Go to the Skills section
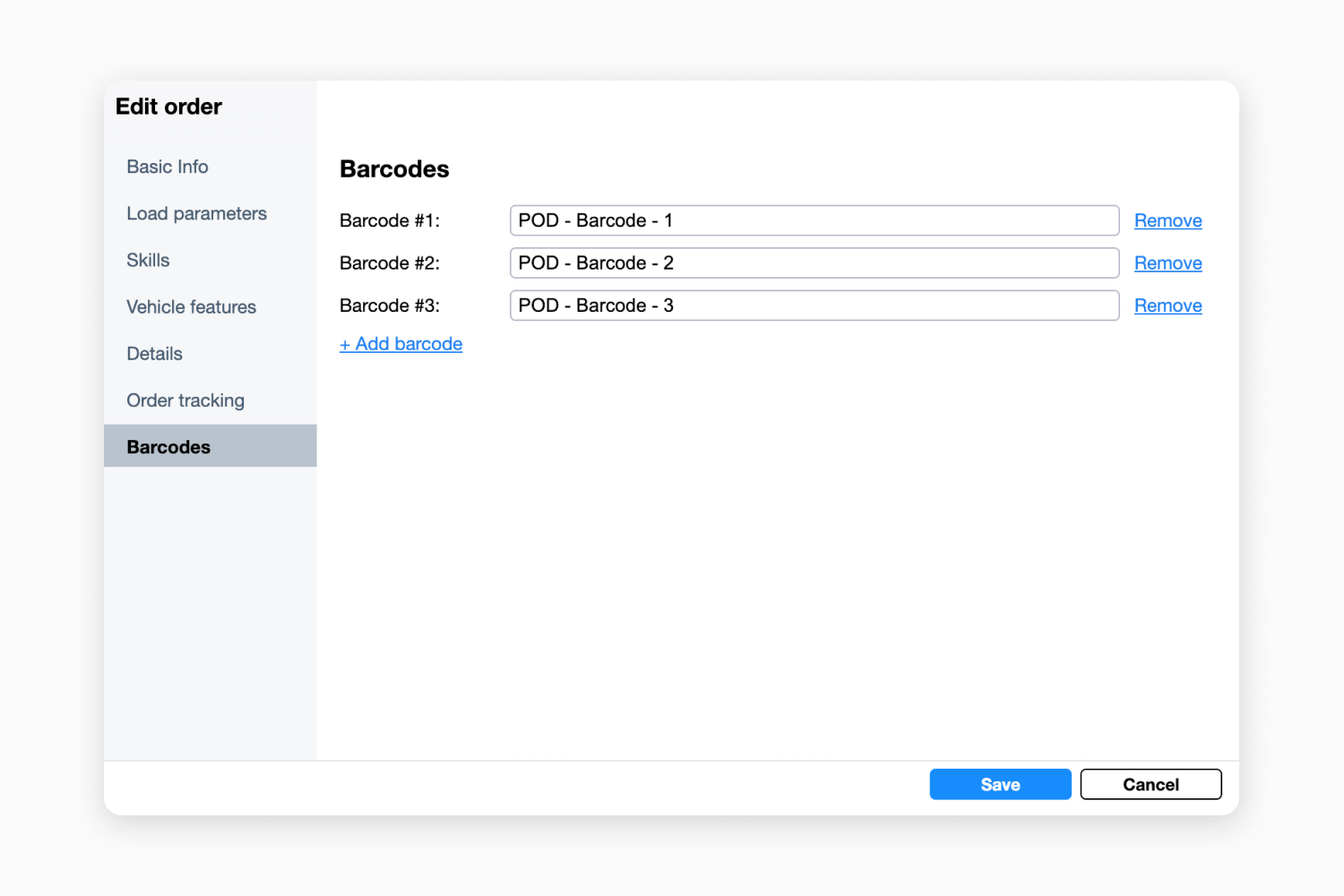This screenshot has width=1344, height=896. (x=148, y=260)
